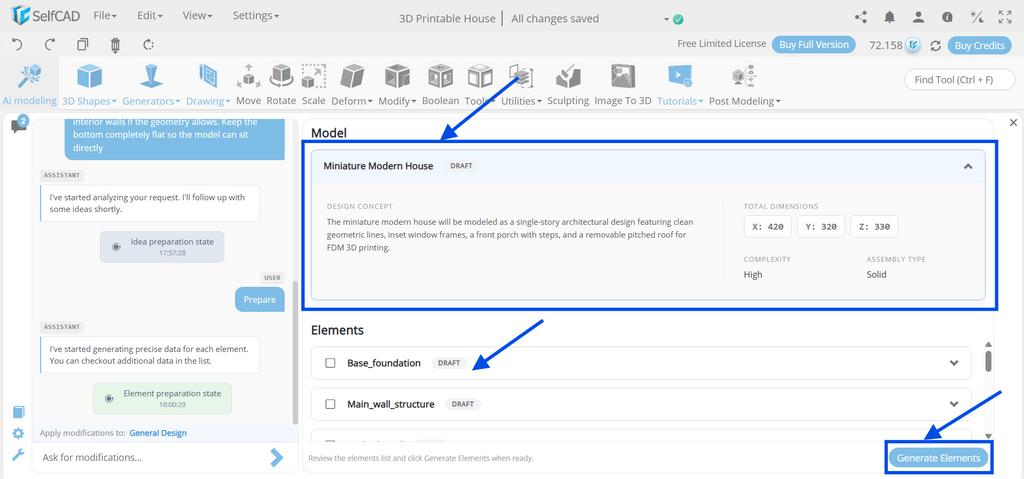Open the Settings menu
Viewport: 1024px width, 479px height.
pos(255,15)
